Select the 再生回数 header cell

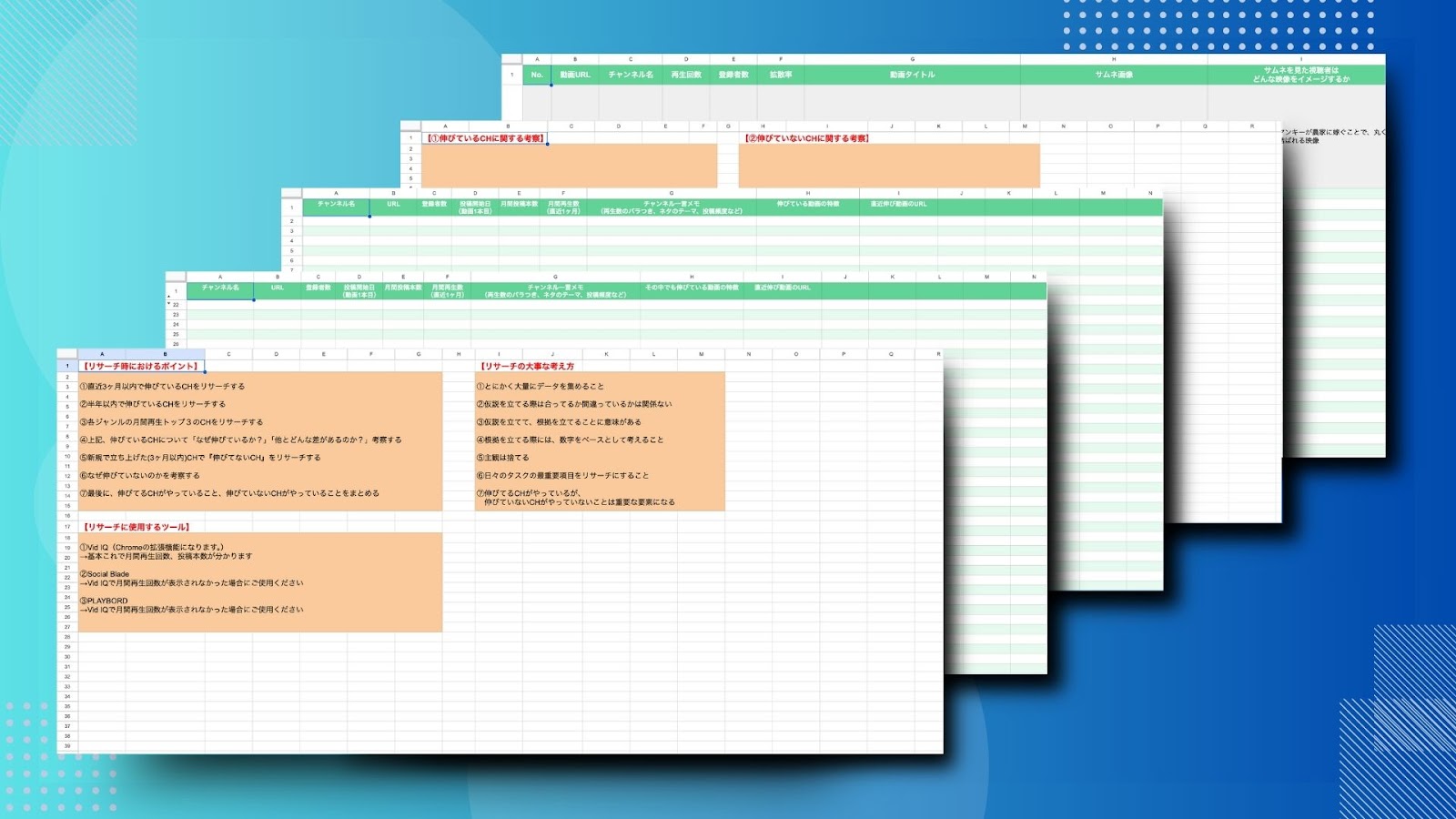click(686, 75)
